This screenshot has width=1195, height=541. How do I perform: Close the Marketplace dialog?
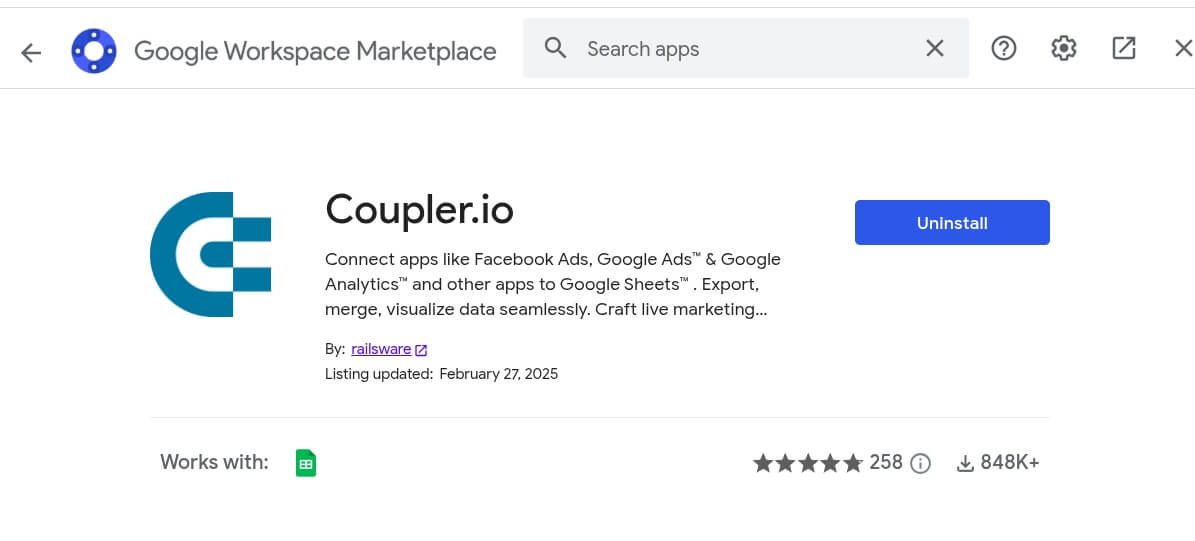coord(1182,48)
